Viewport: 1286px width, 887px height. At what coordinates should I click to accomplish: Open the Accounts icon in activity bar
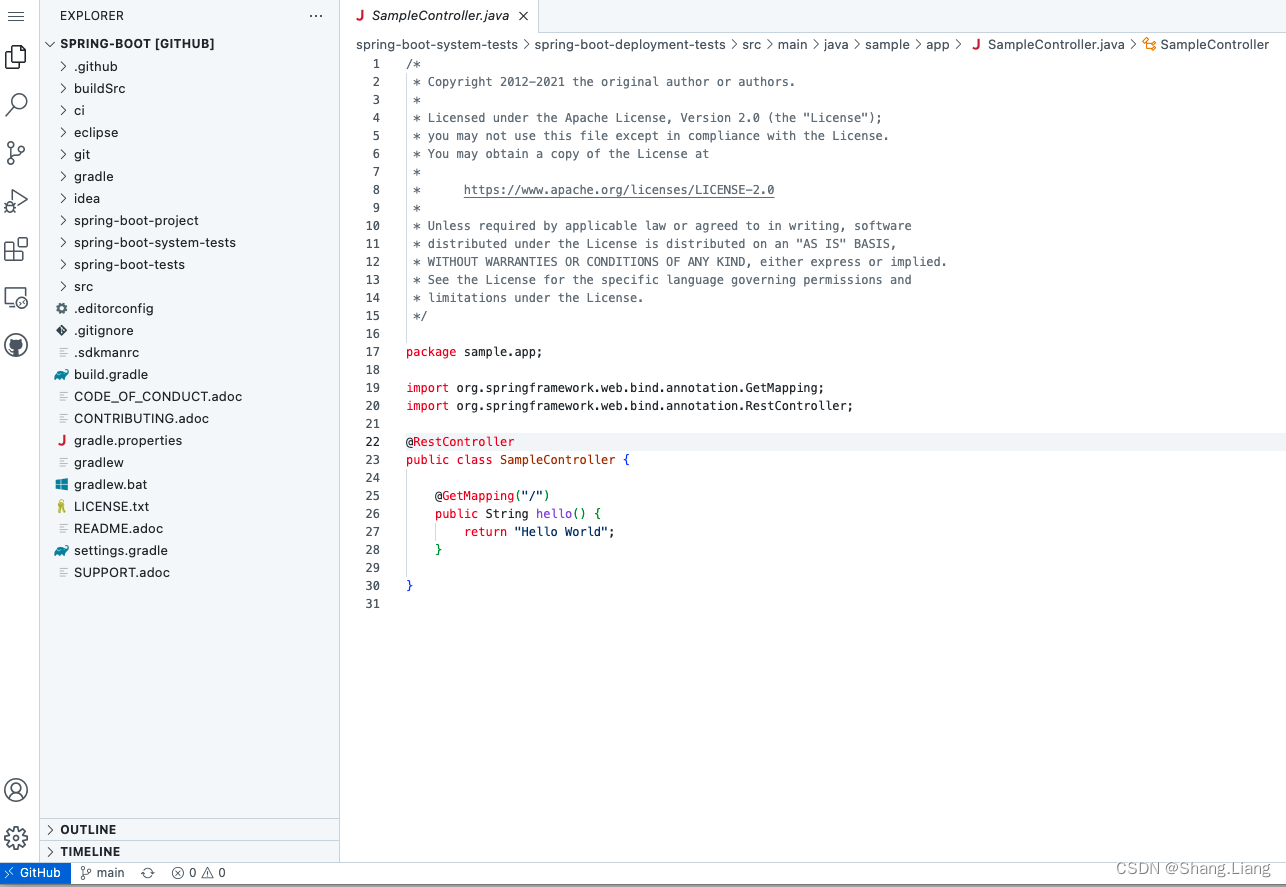point(16,790)
